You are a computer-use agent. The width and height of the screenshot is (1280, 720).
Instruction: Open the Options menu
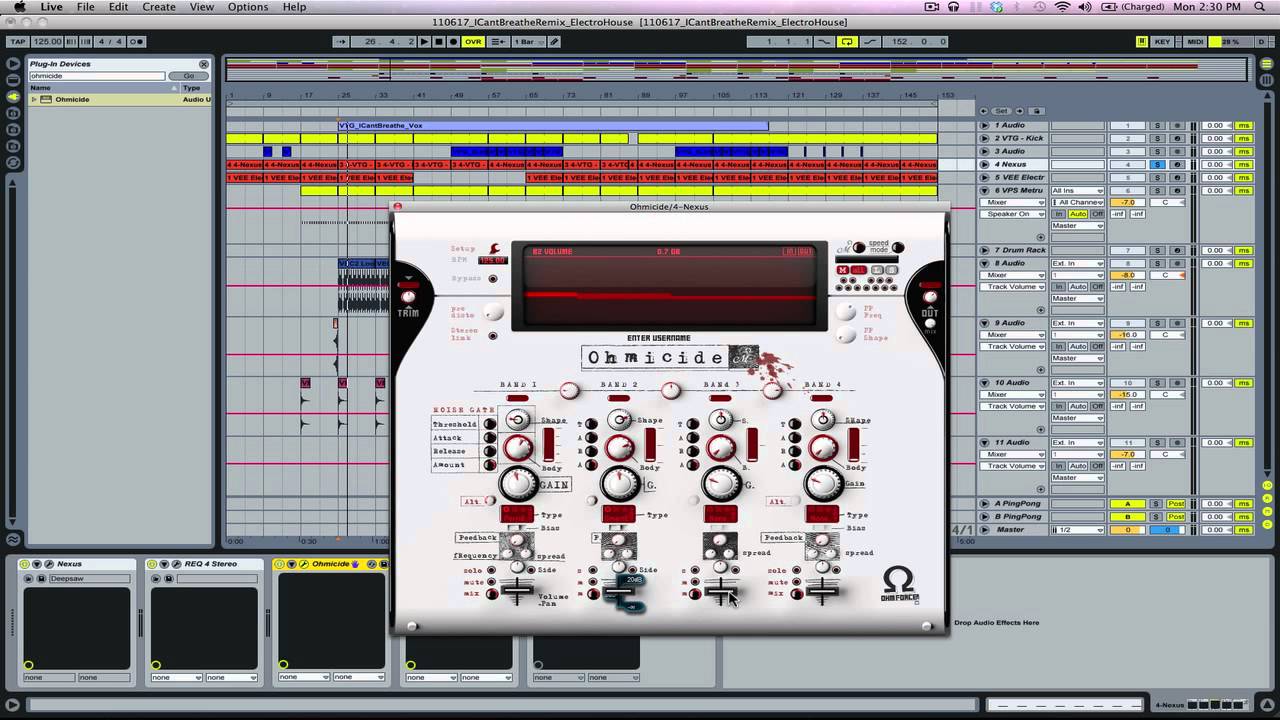[x=248, y=7]
